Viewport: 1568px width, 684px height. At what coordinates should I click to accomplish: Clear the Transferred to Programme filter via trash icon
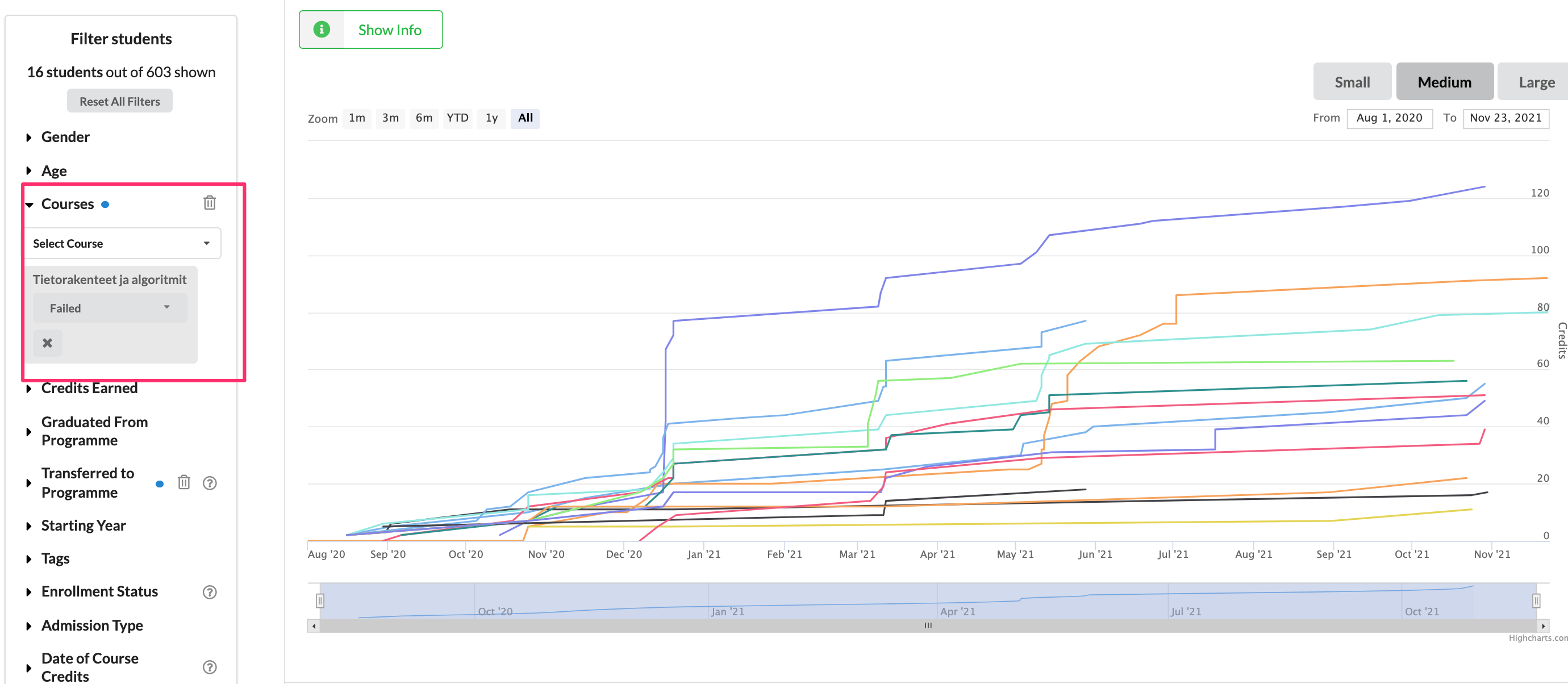click(x=184, y=482)
